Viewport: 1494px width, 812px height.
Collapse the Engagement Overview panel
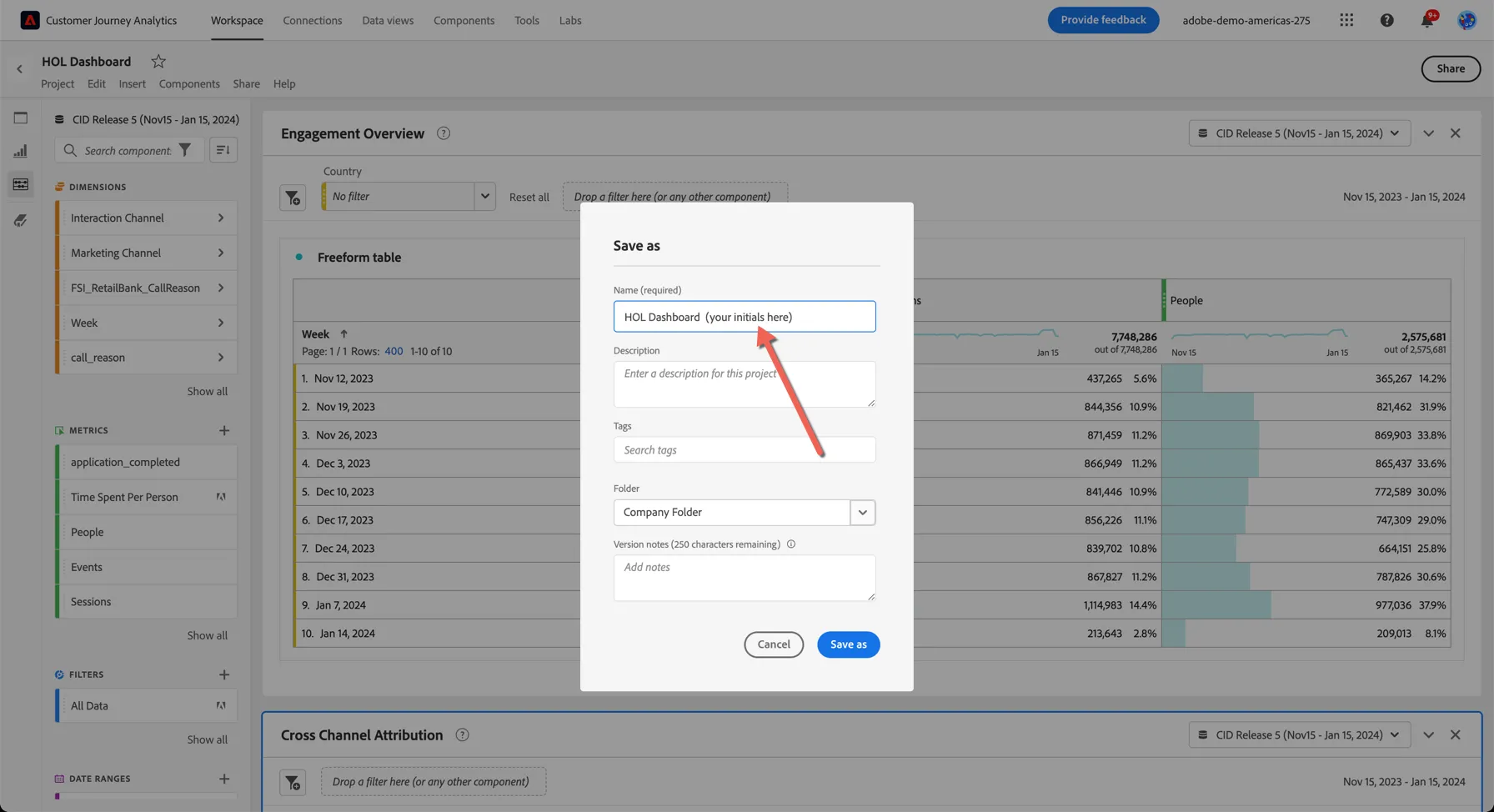(1429, 133)
